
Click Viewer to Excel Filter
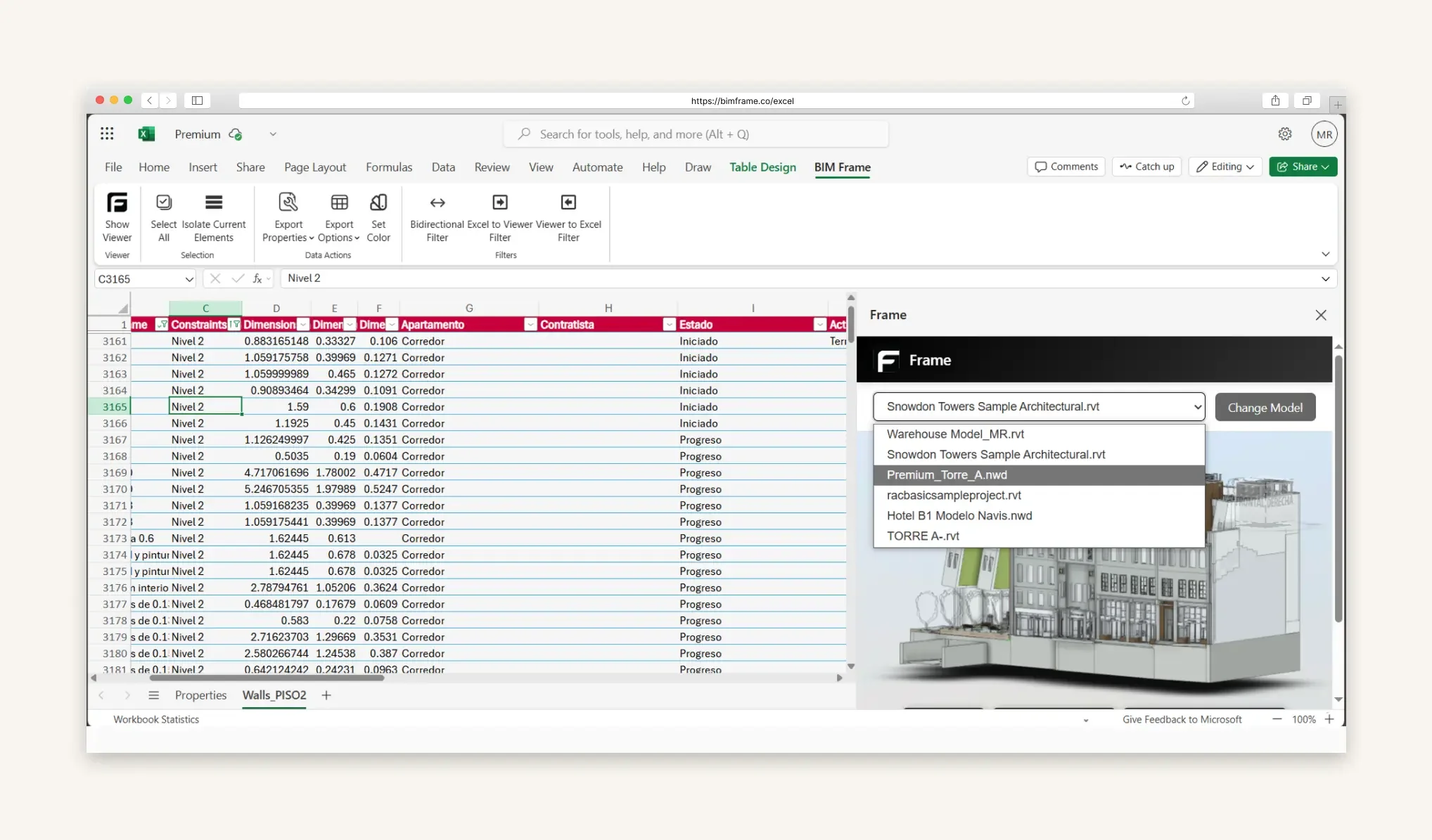coord(568,217)
